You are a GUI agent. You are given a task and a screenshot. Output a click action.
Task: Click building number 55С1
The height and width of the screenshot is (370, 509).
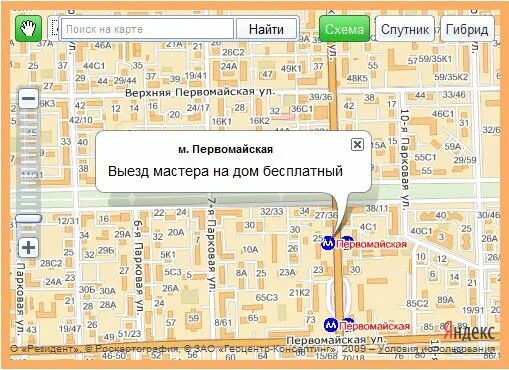425,157
